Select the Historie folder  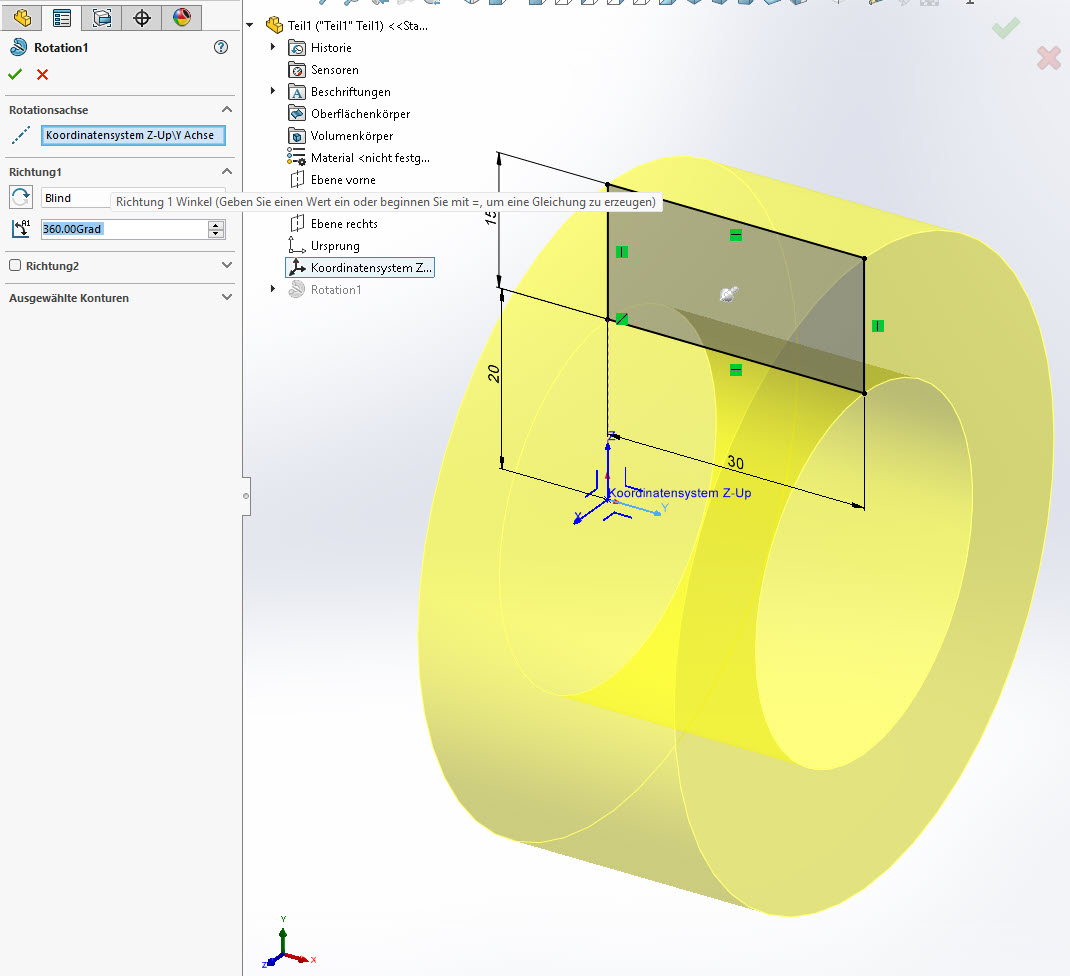click(320, 48)
